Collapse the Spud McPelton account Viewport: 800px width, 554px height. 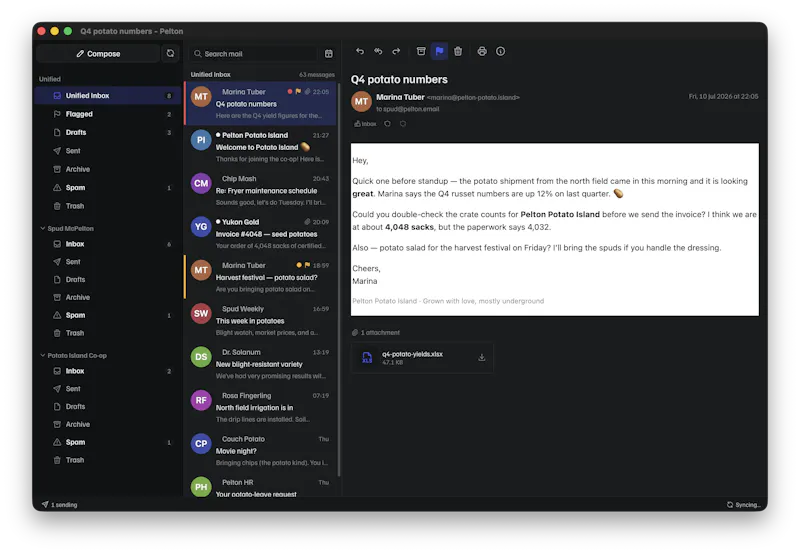(x=43, y=228)
